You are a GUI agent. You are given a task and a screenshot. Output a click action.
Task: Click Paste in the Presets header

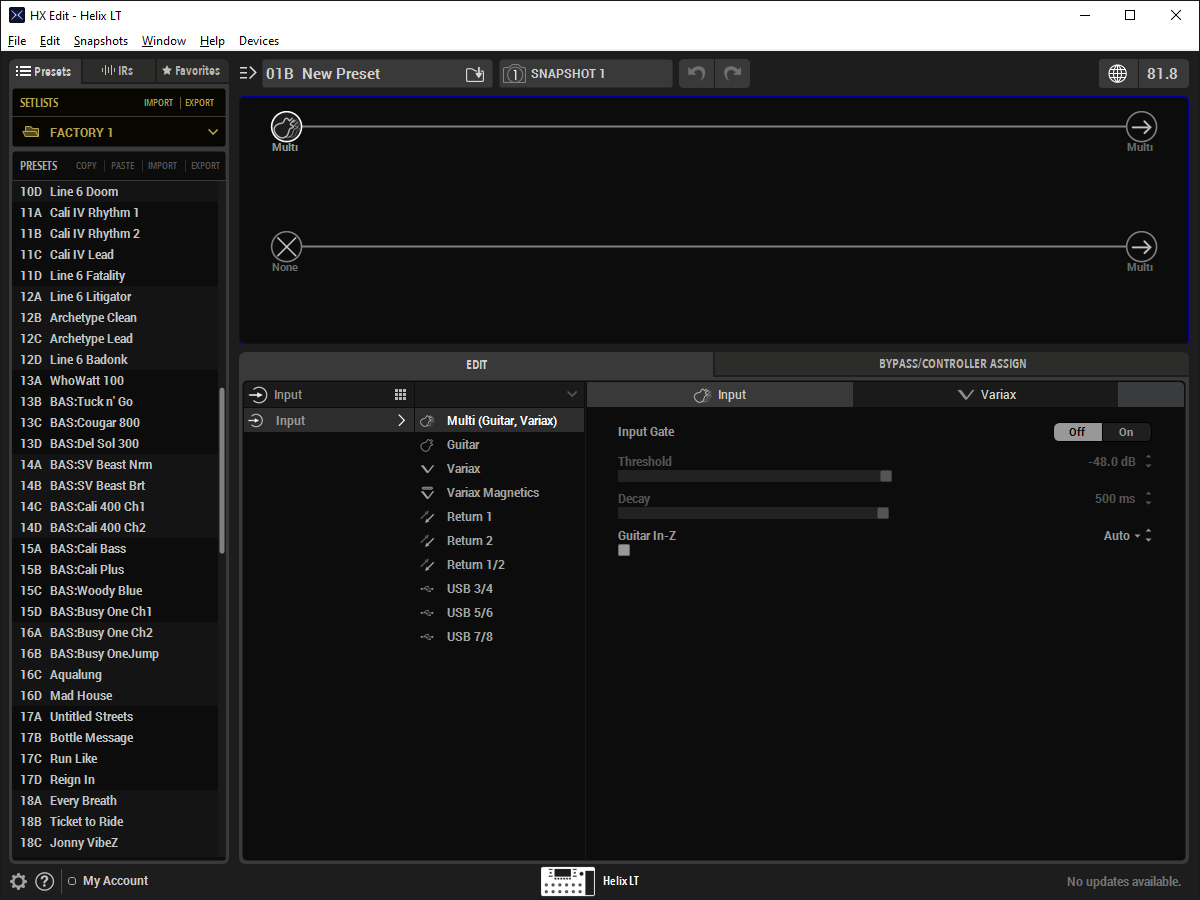click(123, 166)
